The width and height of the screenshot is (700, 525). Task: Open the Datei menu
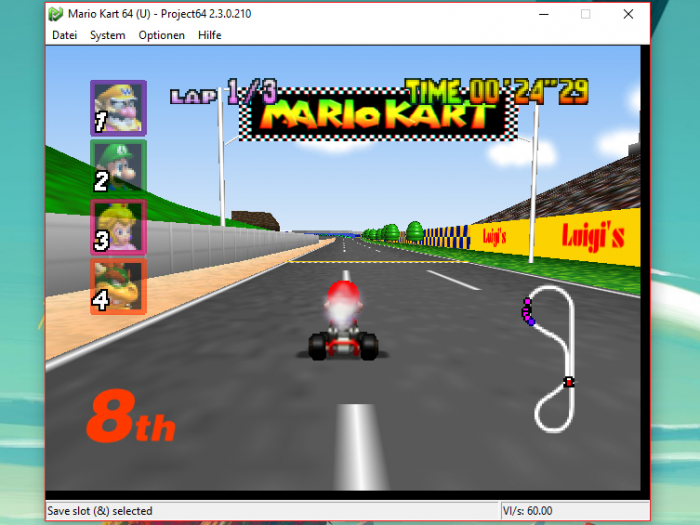coord(64,35)
